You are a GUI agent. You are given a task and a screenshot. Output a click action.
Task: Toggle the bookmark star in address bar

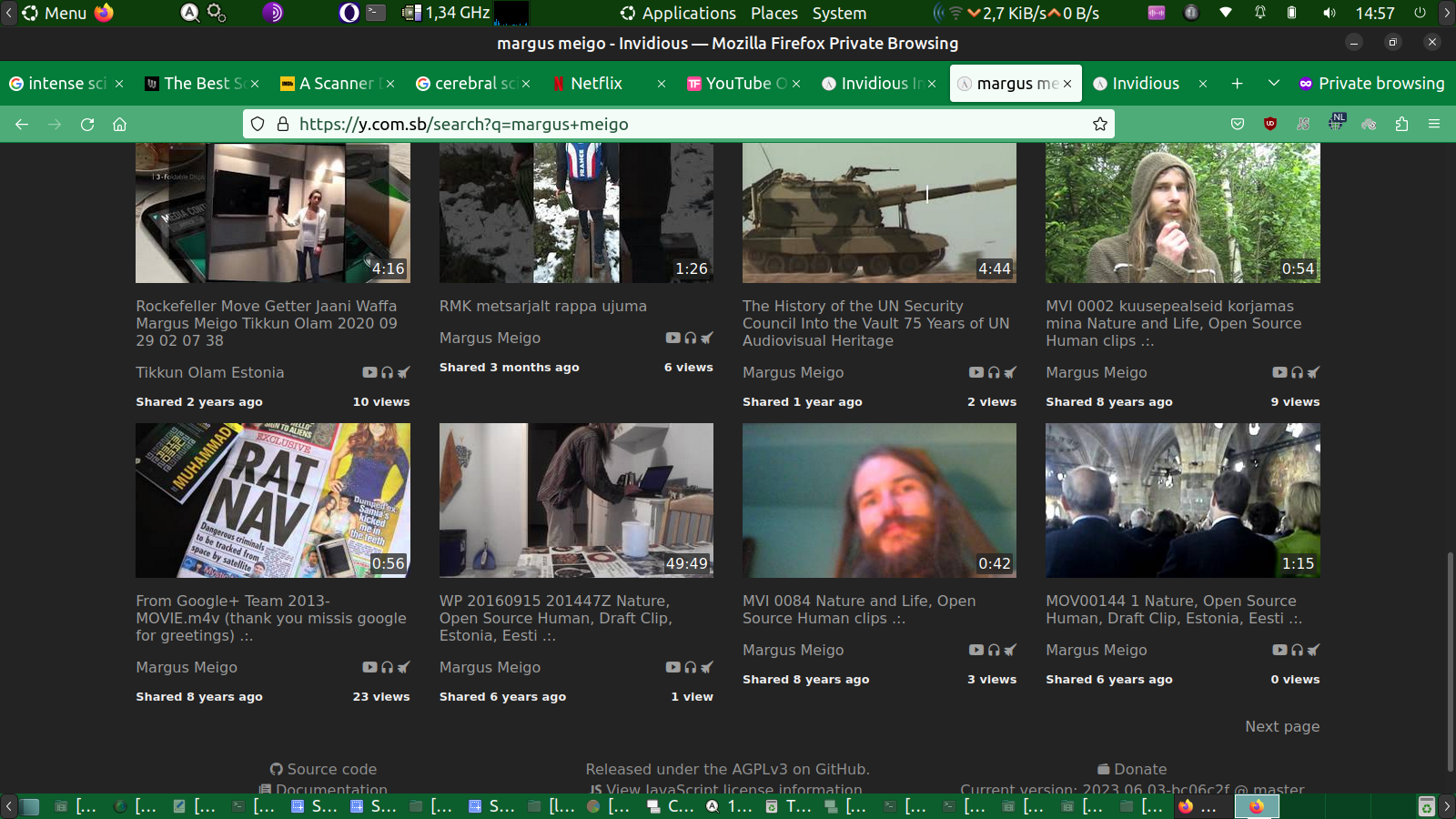coord(1100,124)
